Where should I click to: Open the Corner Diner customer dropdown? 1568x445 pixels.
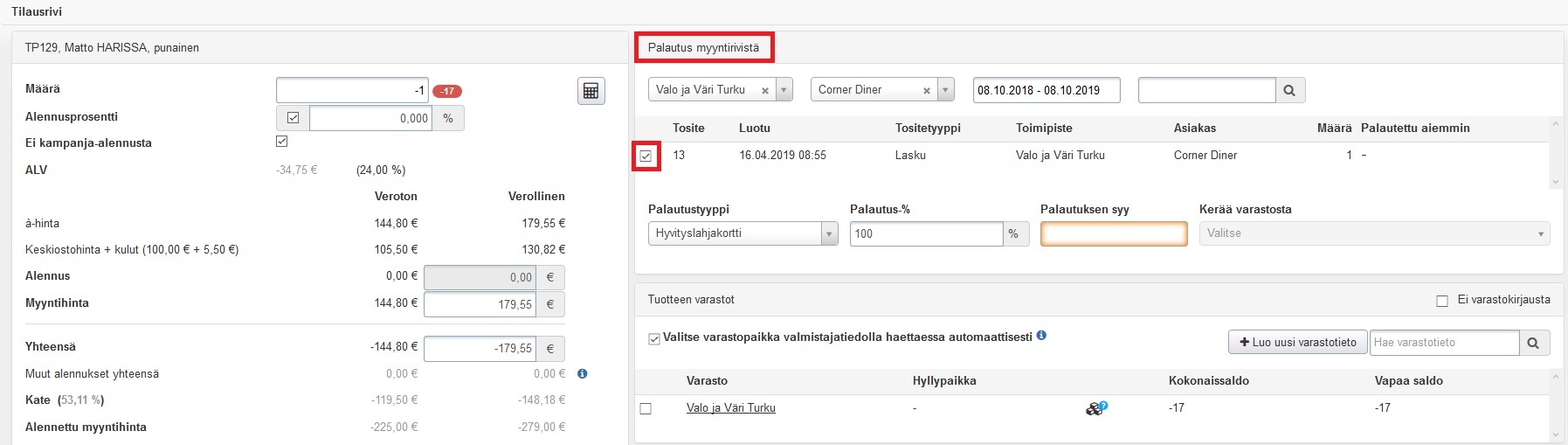[x=945, y=90]
